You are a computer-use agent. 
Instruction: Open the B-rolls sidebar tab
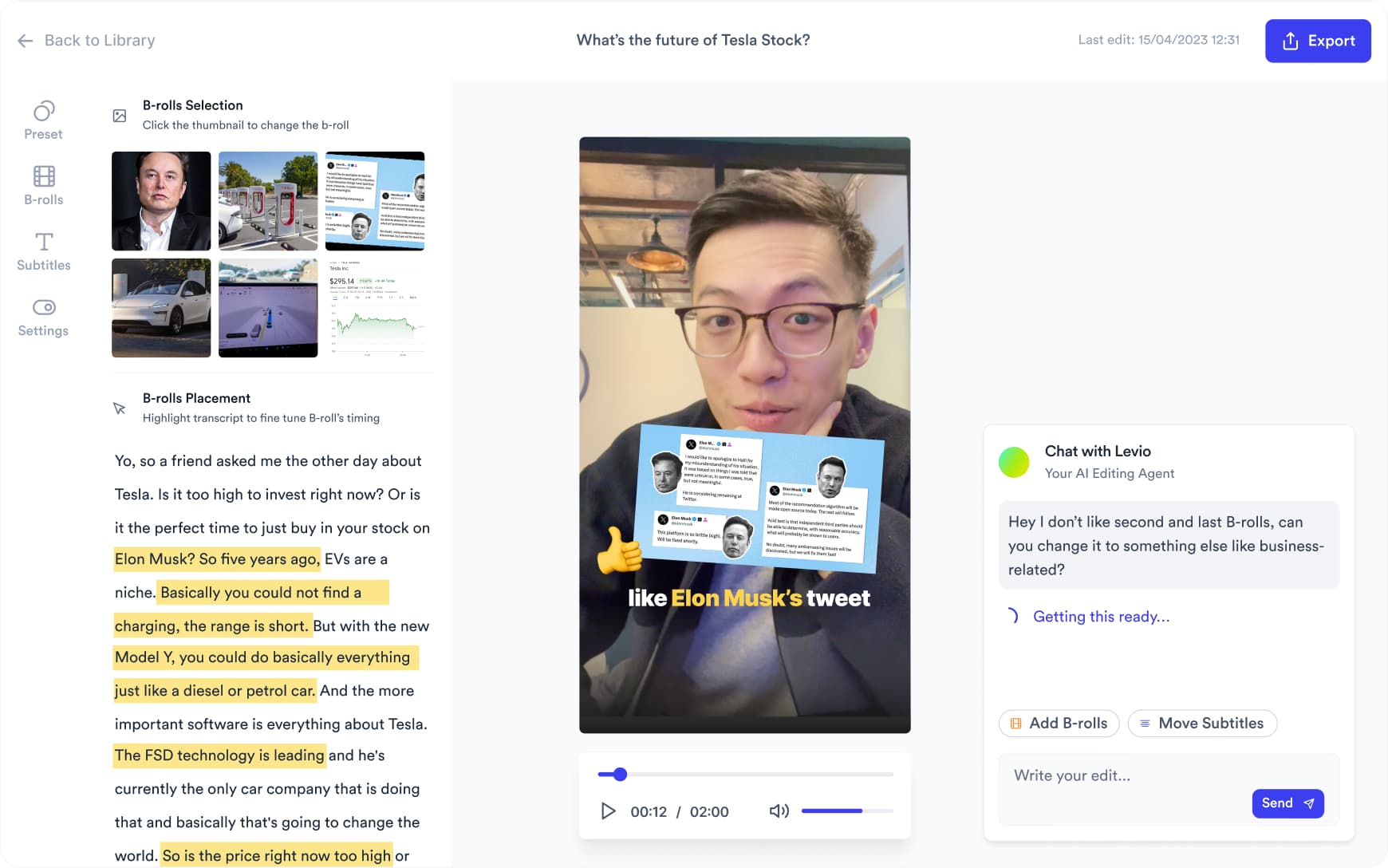(43, 186)
